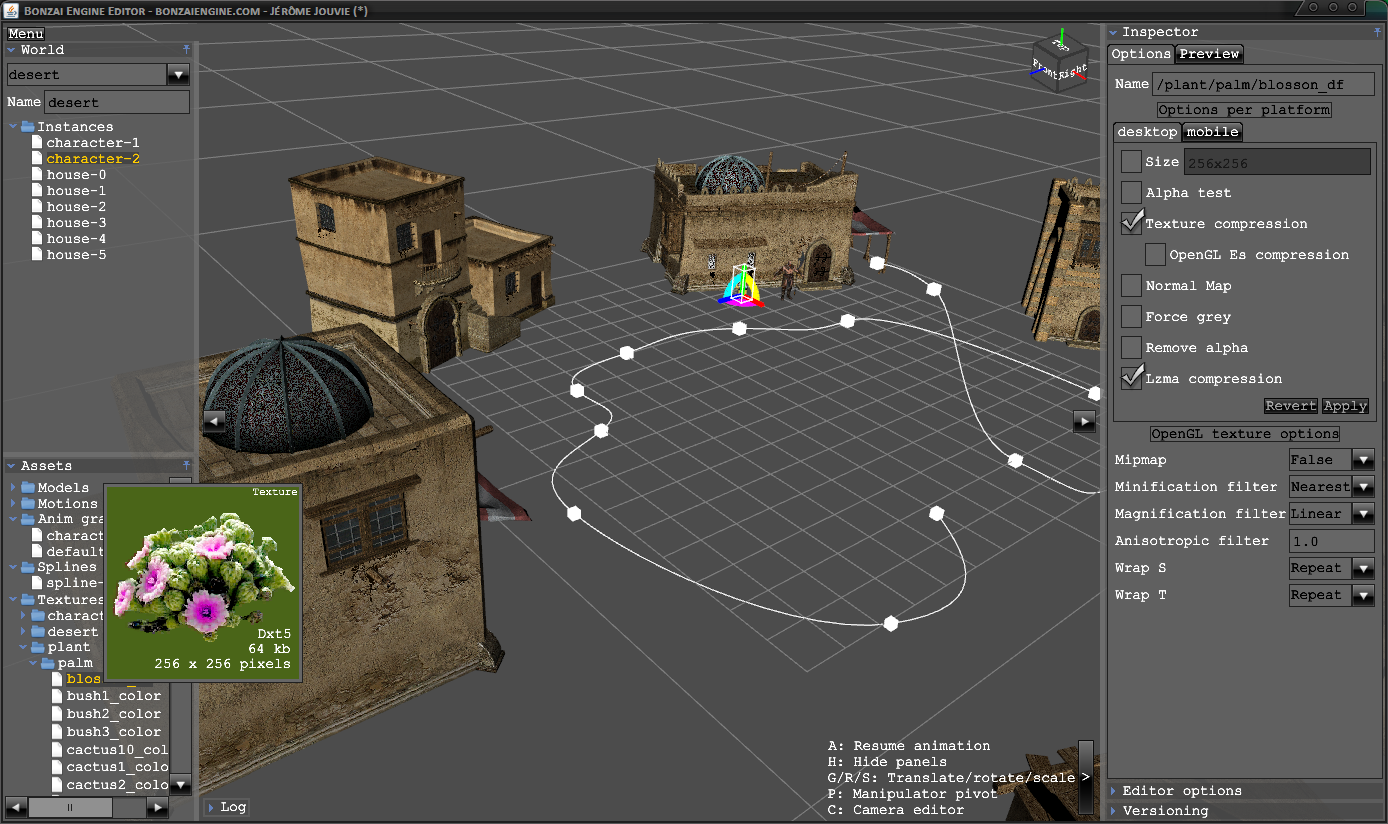This screenshot has height=824, width=1388.
Task: Click the Assets horizontal scrollbar thumb
Action: tap(70, 807)
